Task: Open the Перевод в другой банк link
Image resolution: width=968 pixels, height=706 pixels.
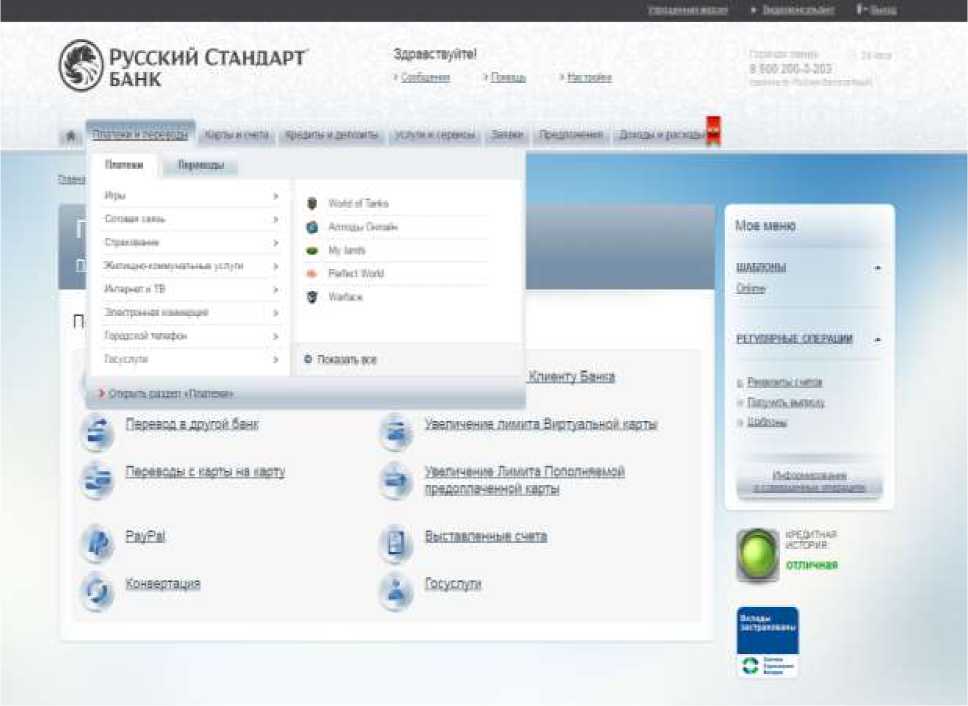Action: pos(192,425)
